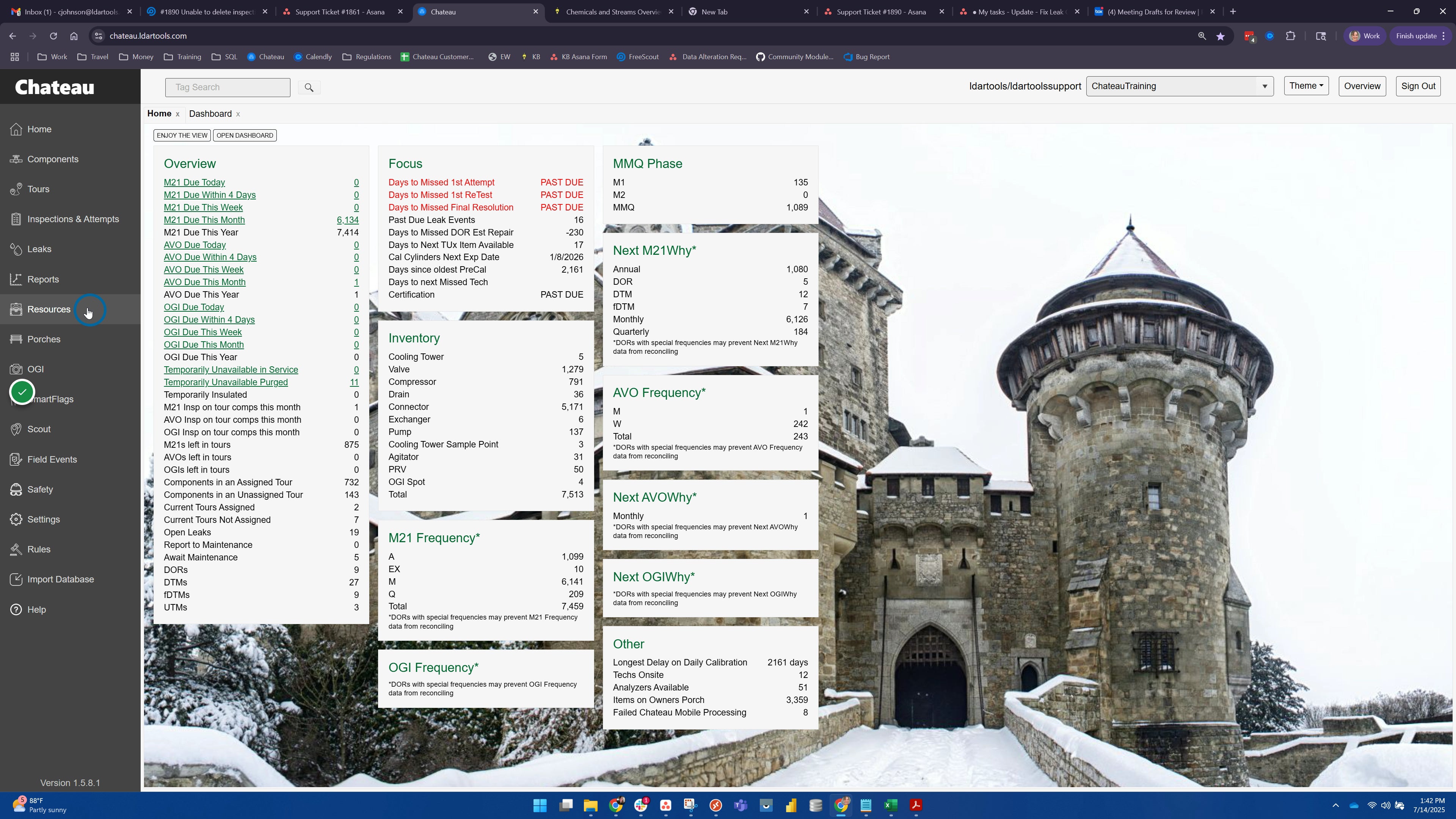Click the magnifier tag search button

(309, 87)
